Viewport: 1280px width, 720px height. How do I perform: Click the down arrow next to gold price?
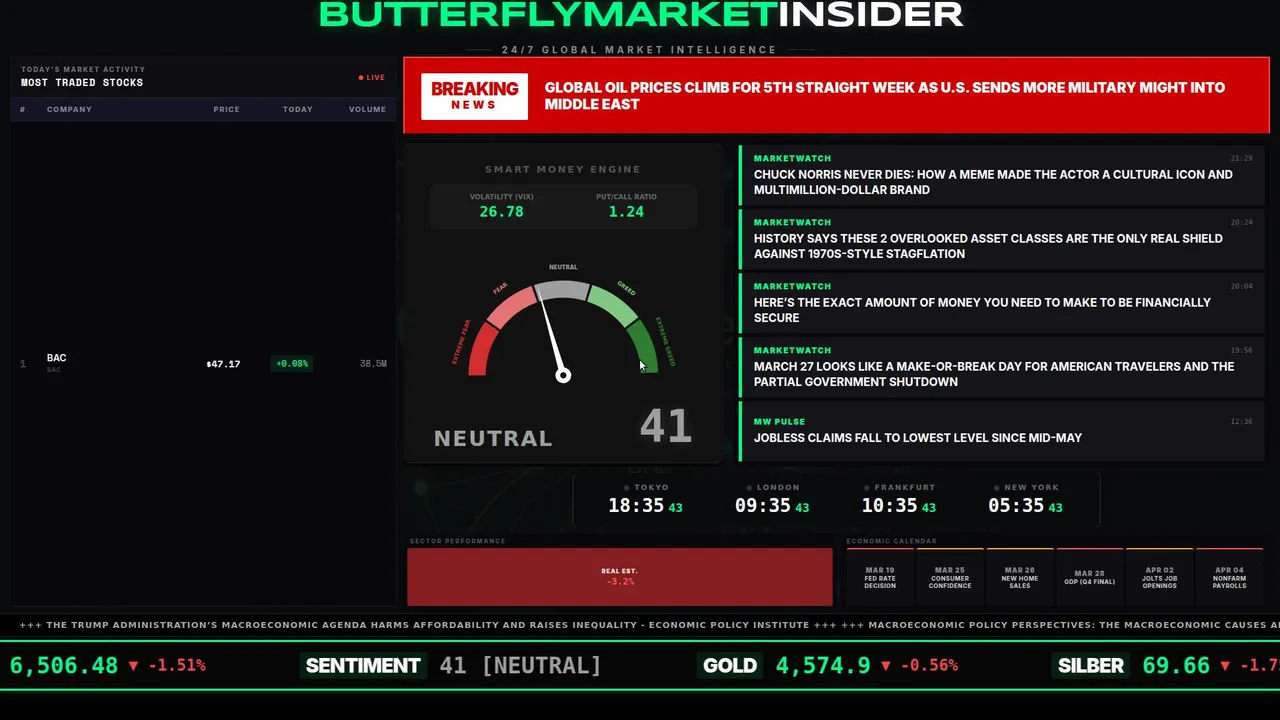coord(885,665)
